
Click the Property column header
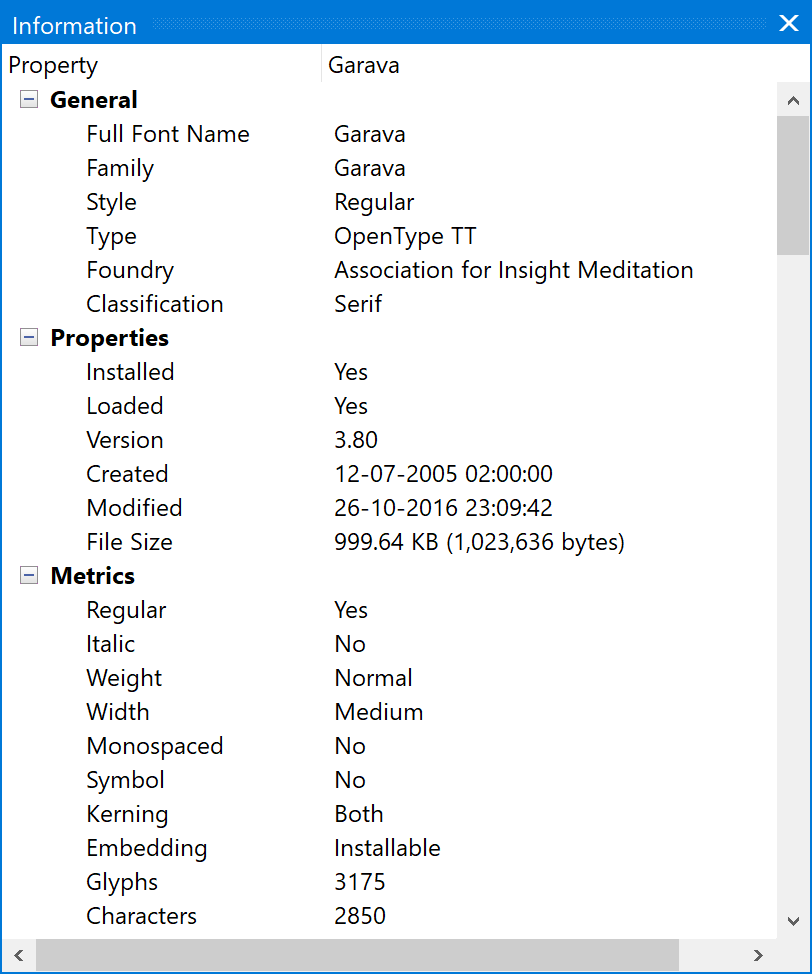pyautogui.click(x=162, y=65)
